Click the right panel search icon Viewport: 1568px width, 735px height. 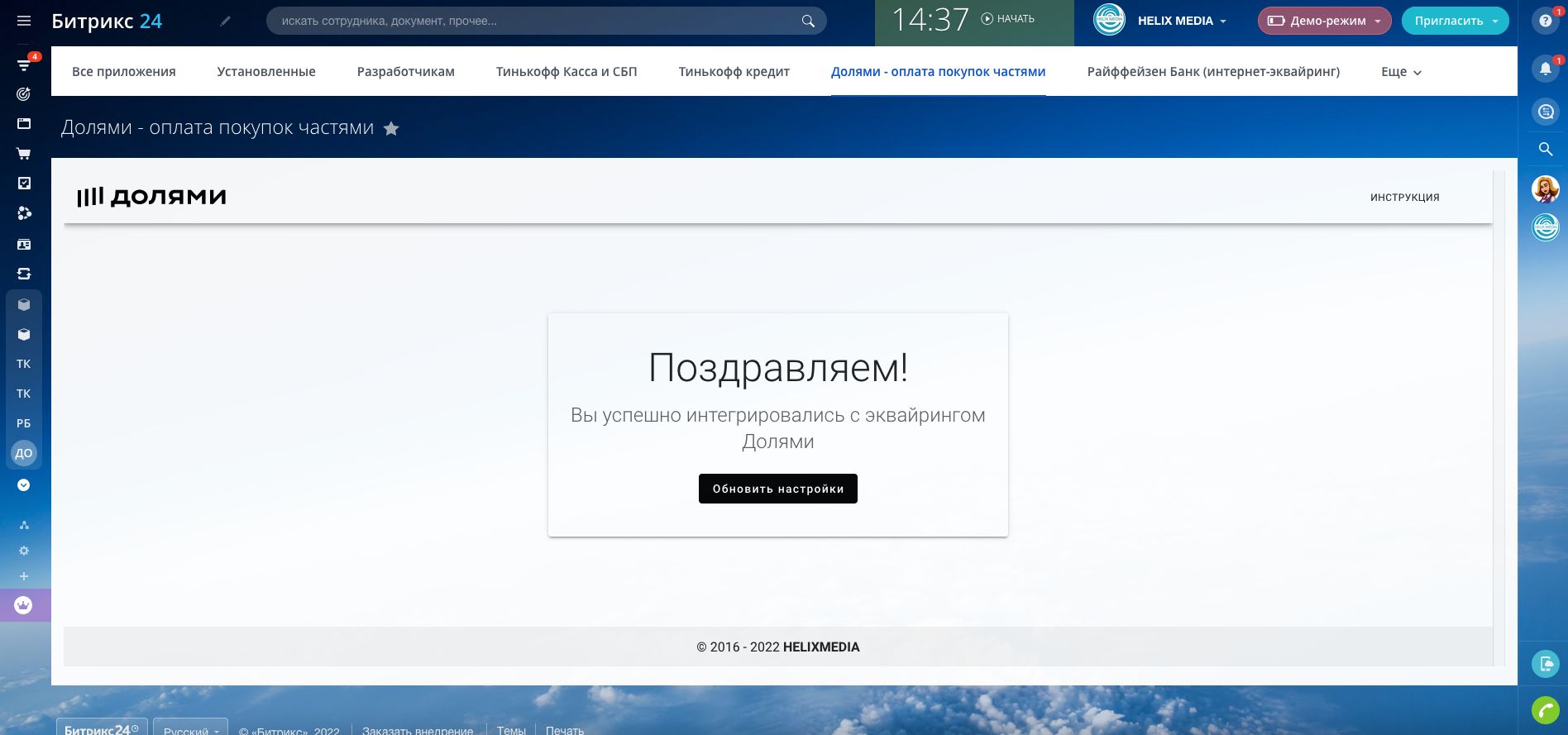click(x=1545, y=150)
